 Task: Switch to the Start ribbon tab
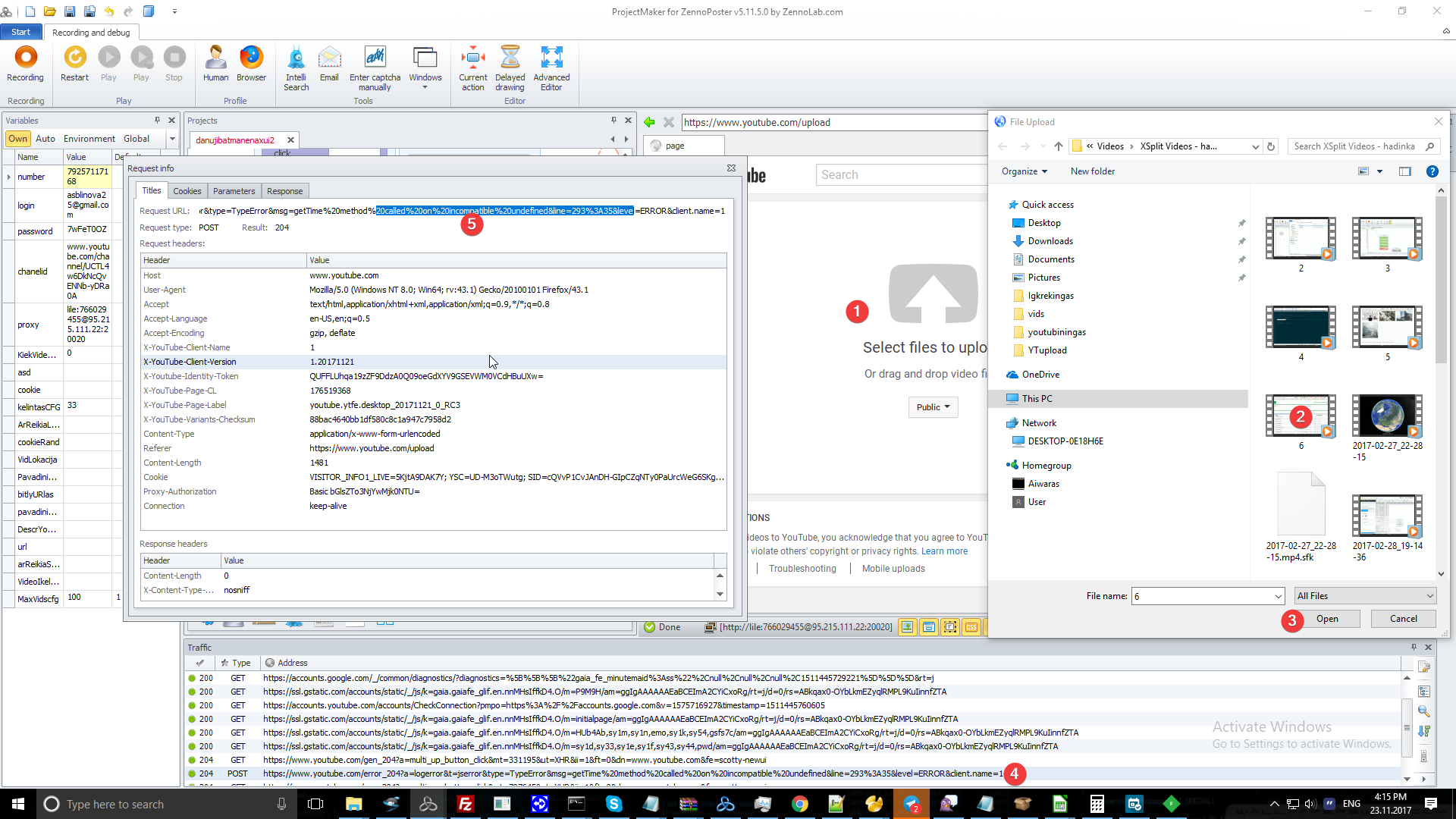point(21,32)
